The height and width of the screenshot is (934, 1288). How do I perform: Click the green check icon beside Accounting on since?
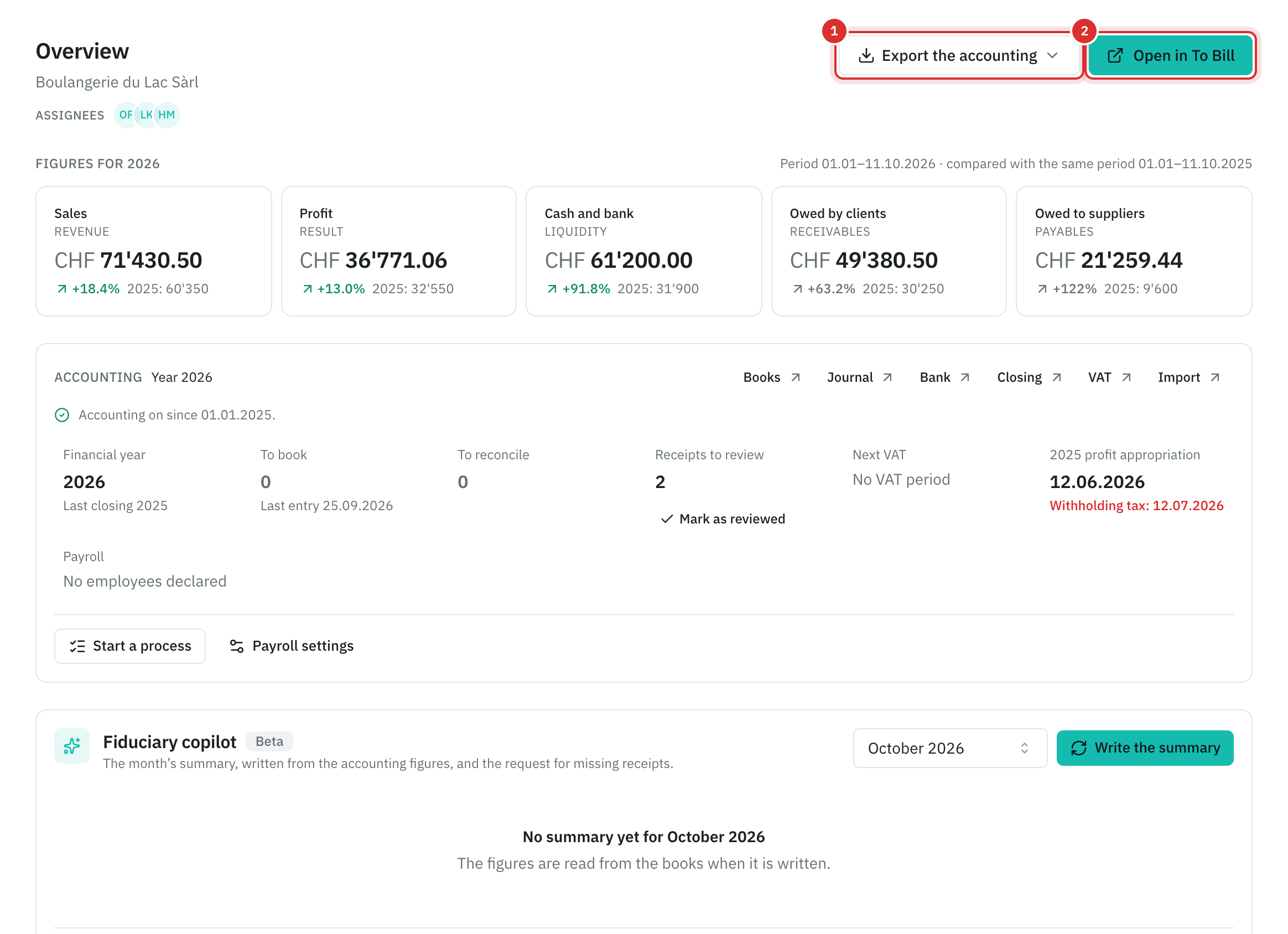(x=62, y=416)
